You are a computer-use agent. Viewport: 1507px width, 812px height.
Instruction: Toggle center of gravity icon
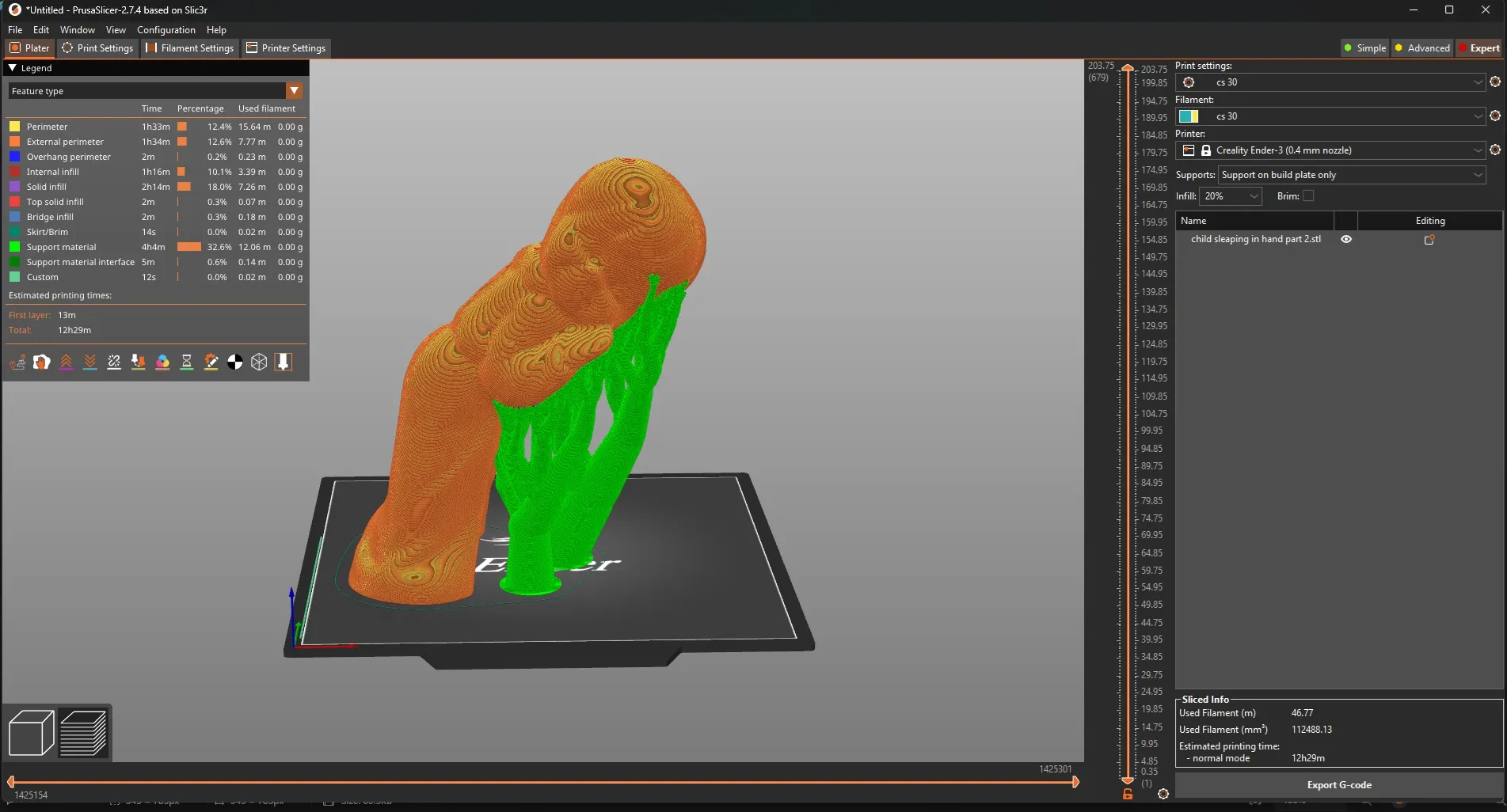coord(235,362)
